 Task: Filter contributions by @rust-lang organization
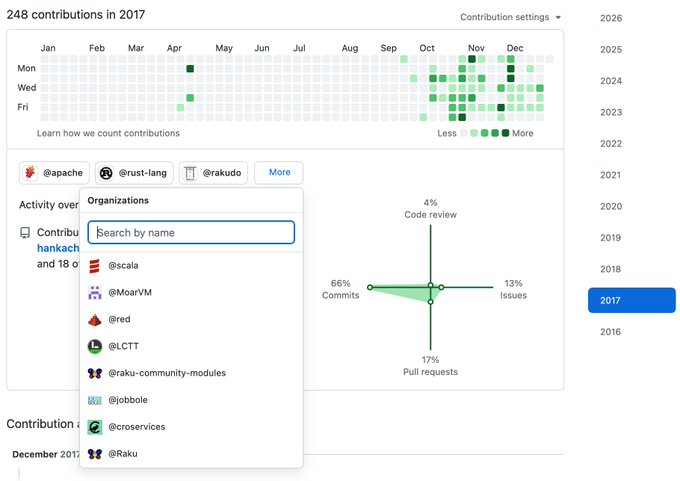click(134, 173)
